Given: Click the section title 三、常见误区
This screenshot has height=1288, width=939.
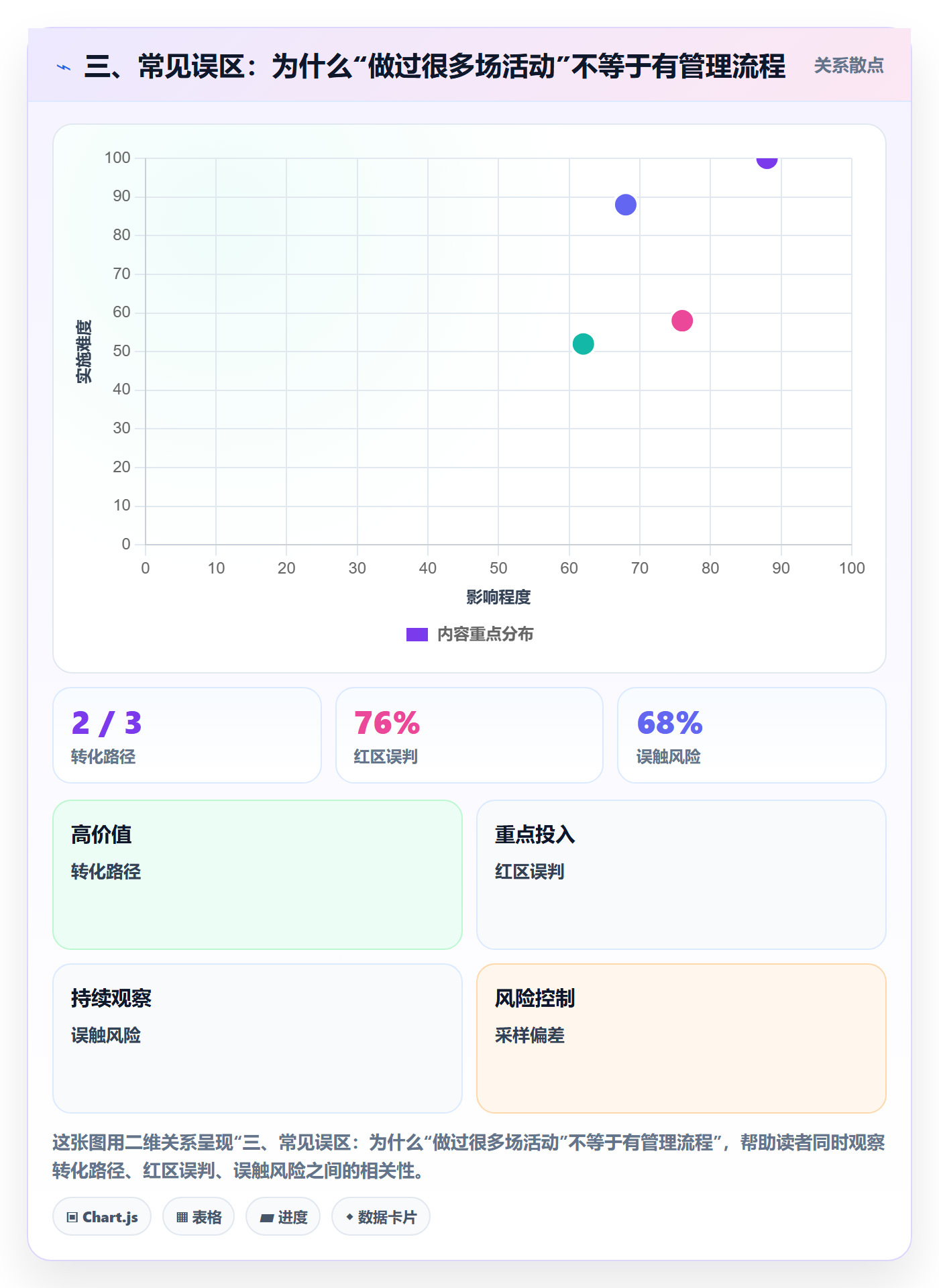Looking at the screenshot, I should [435, 66].
